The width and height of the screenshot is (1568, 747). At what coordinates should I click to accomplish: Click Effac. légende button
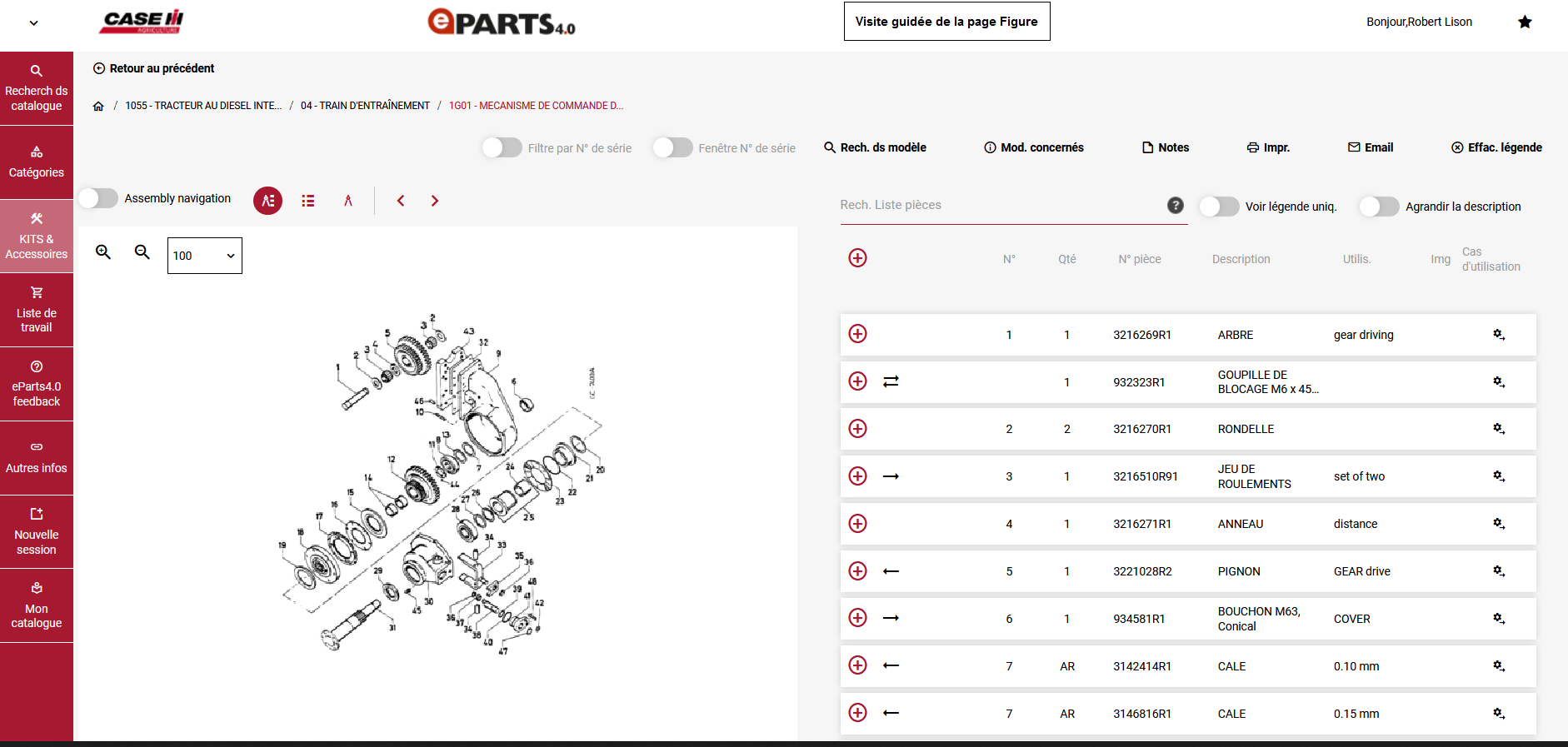[1496, 147]
